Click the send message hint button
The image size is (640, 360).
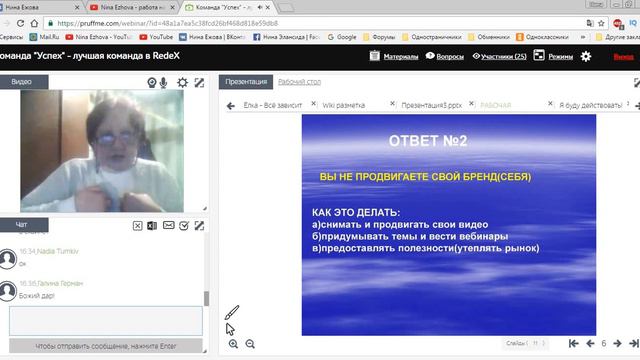(x=106, y=346)
